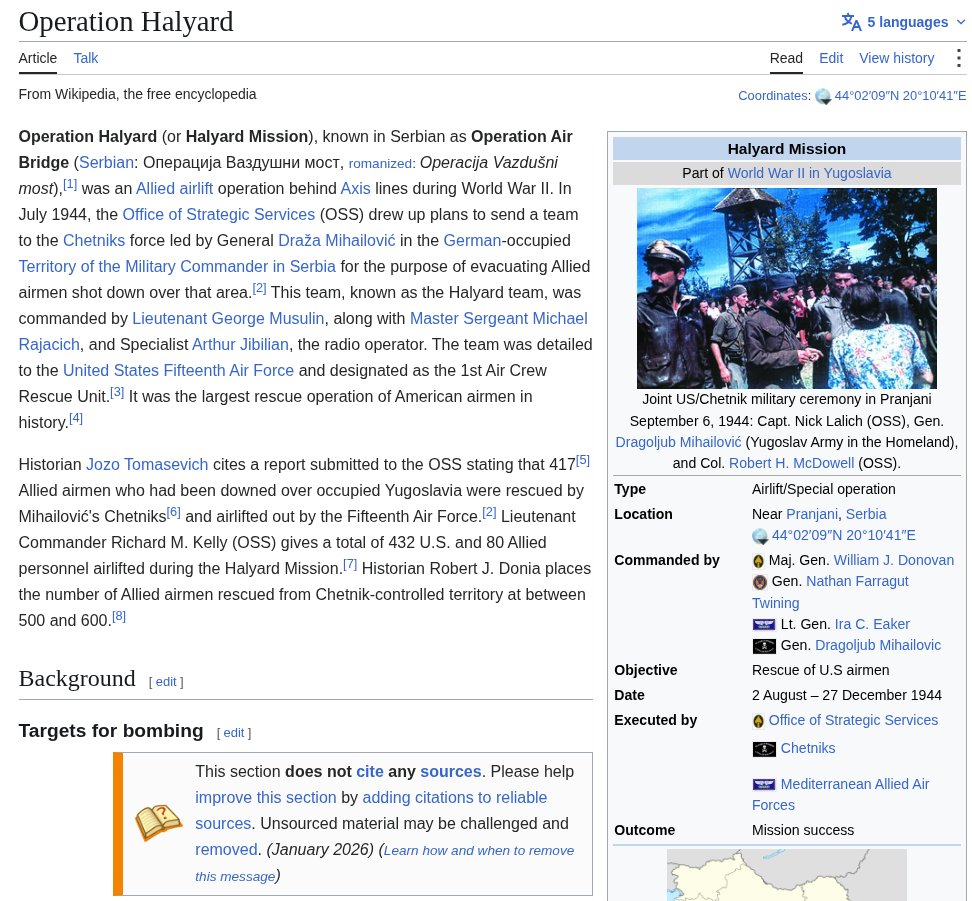Open the romanized link
Image resolution: width=972 pixels, height=901 pixels.
(381, 164)
